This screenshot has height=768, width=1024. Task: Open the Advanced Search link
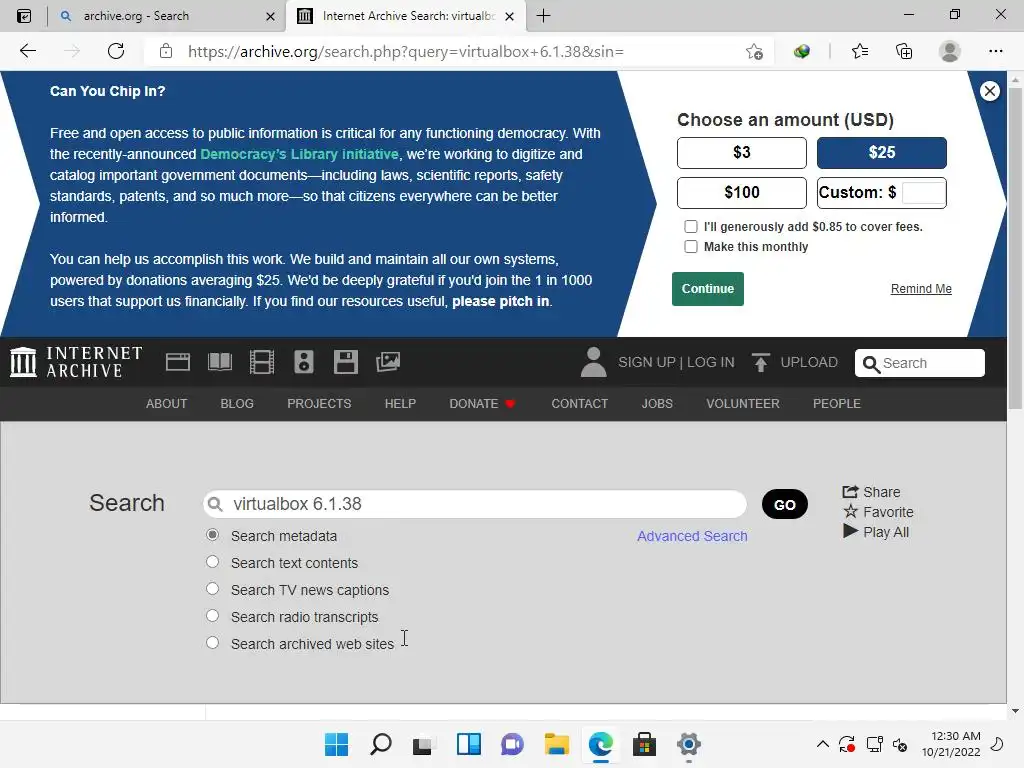click(x=692, y=536)
